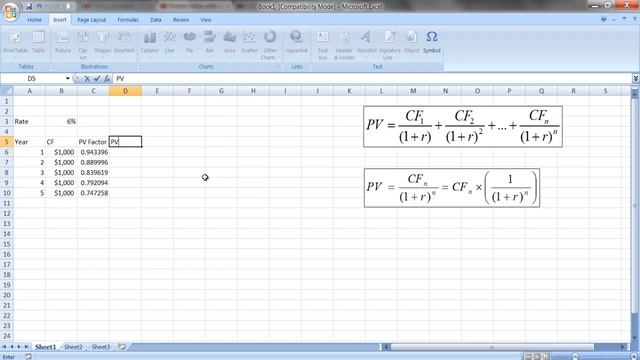
Task: Click the single cash flow PV formula image
Action: tap(452, 188)
